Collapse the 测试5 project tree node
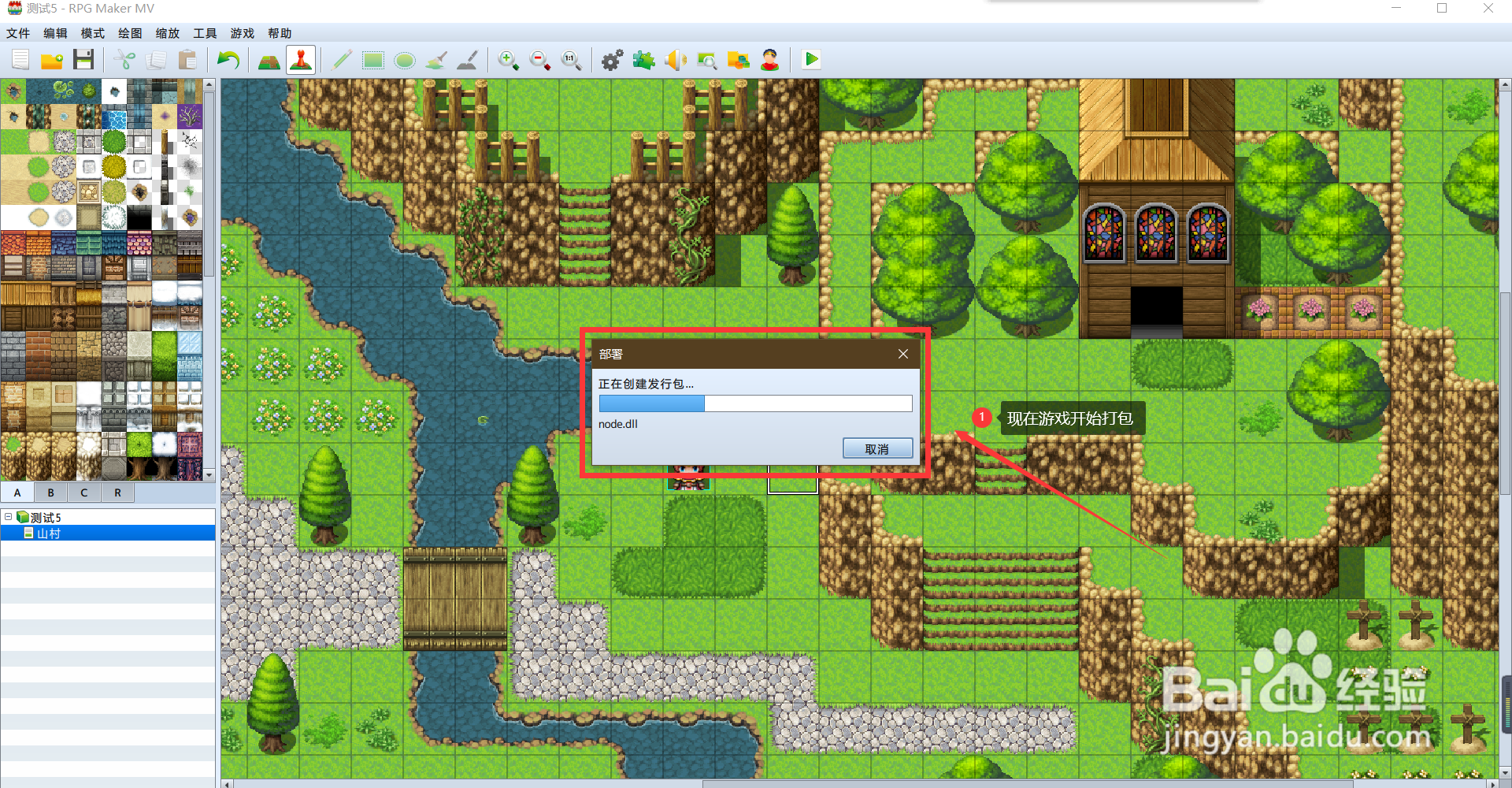The width and height of the screenshot is (1512, 788). tap(8, 517)
